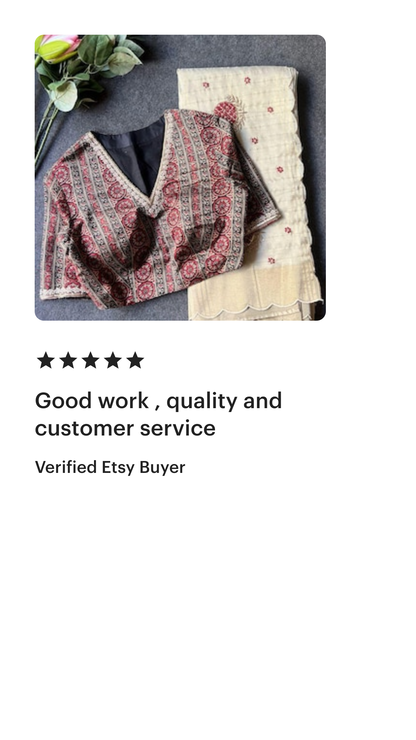The image size is (416, 740).
Task: Click the second star of the rating
Action: 68,360
